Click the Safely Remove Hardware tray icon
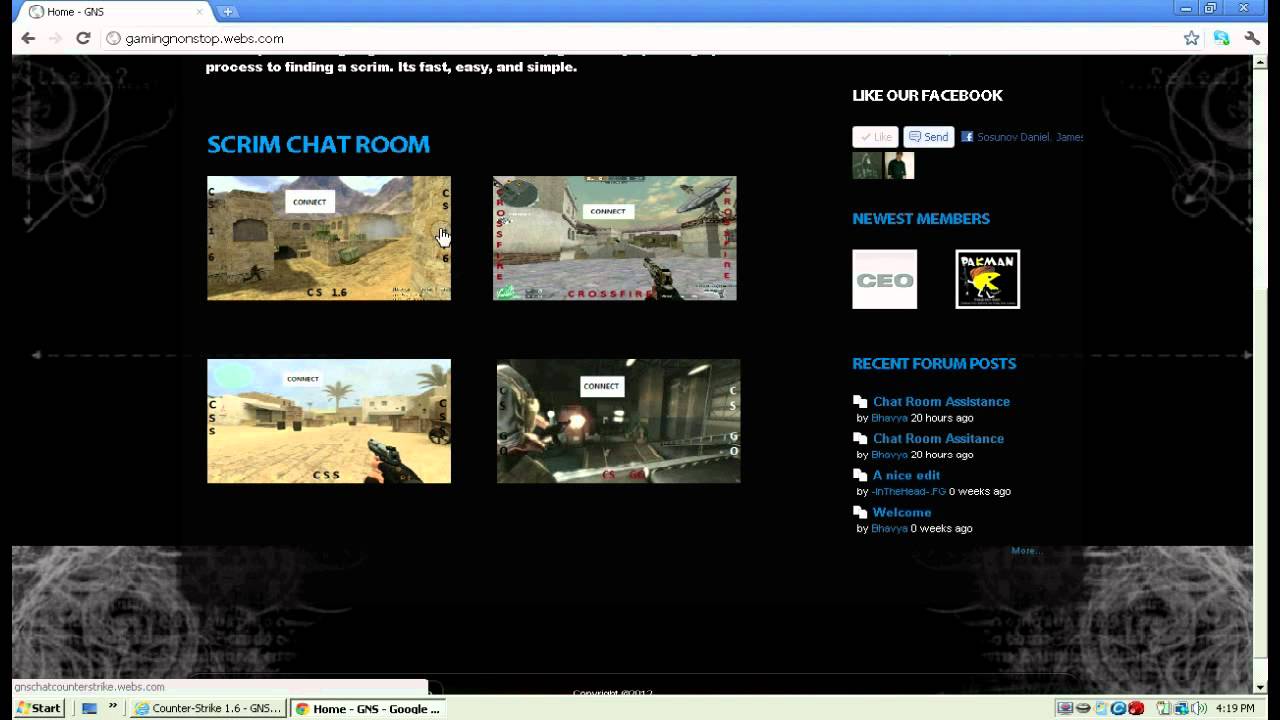Image resolution: width=1280 pixels, height=720 pixels. point(1165,708)
